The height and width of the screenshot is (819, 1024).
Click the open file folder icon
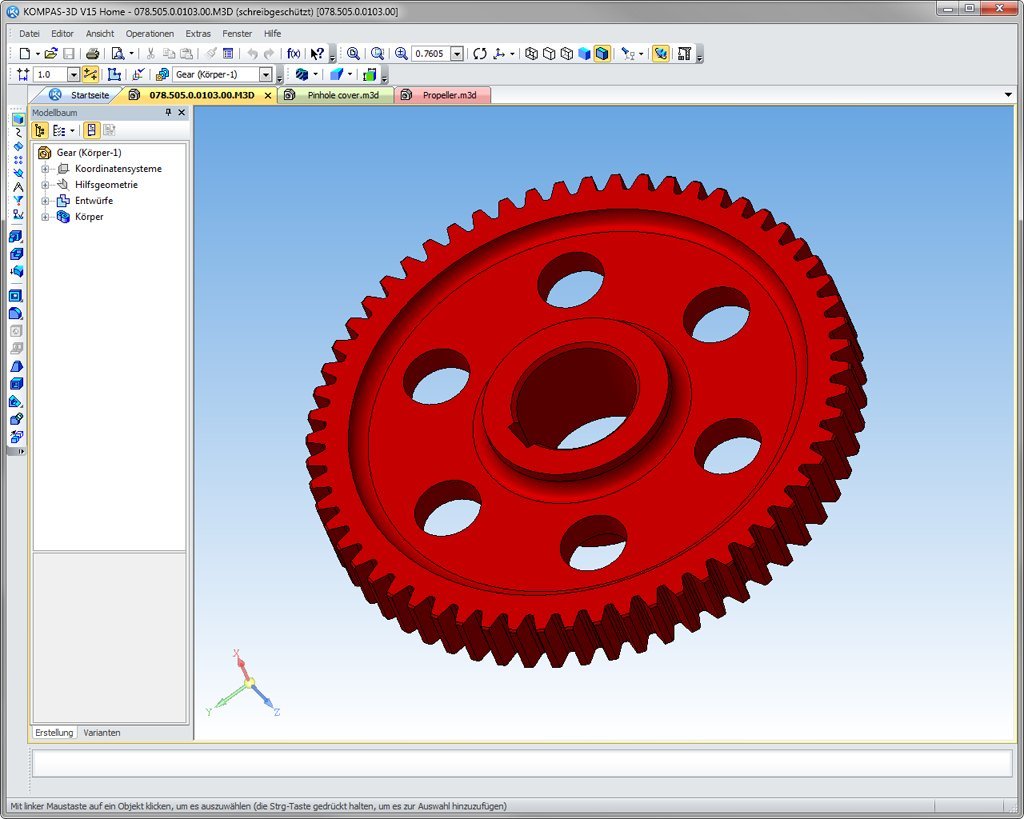51,54
